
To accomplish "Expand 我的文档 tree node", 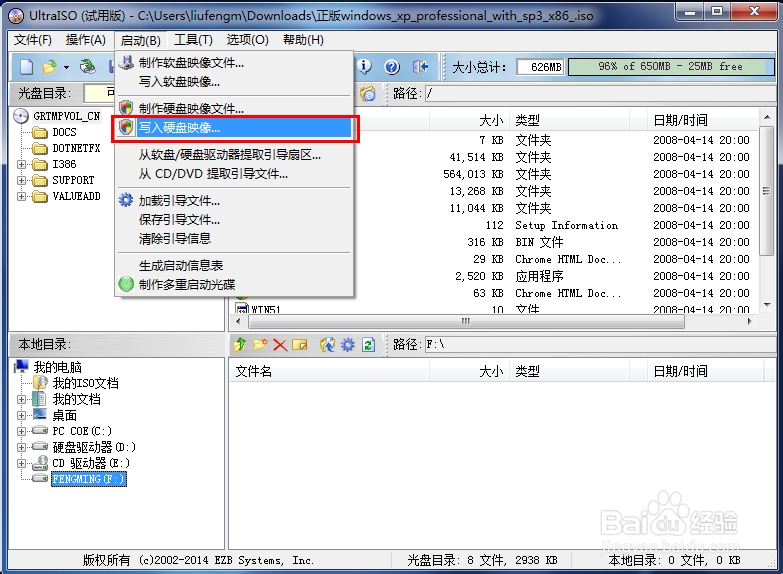I will 21,399.
